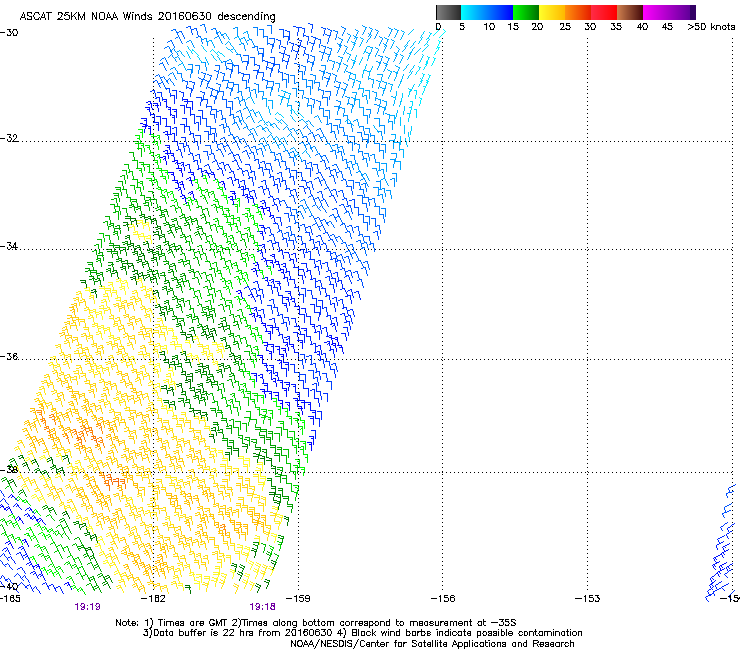The width and height of the screenshot is (740, 650).
Task: Click the latitude label -34
Action: pos(9,246)
